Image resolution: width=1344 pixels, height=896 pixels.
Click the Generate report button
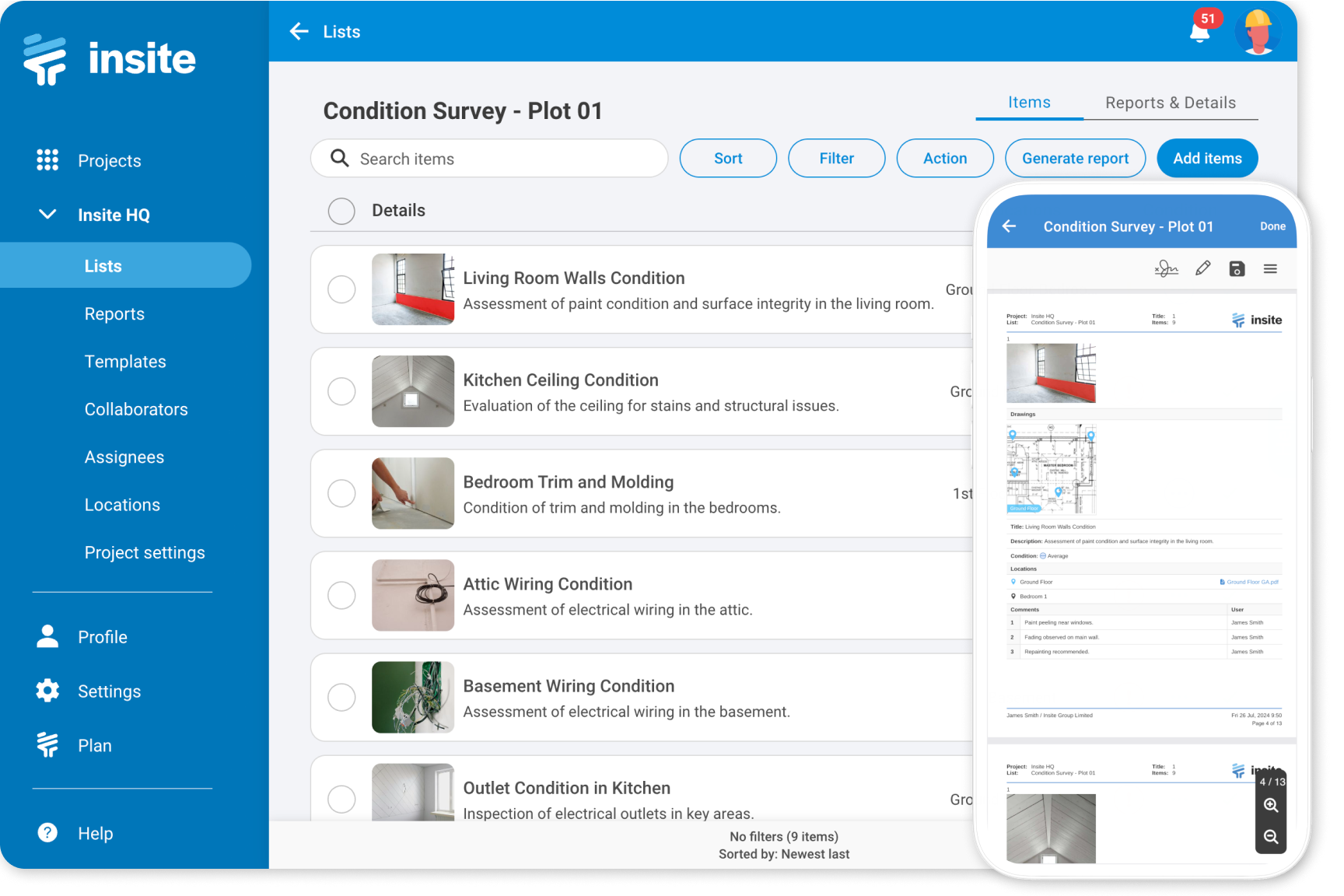click(x=1075, y=158)
